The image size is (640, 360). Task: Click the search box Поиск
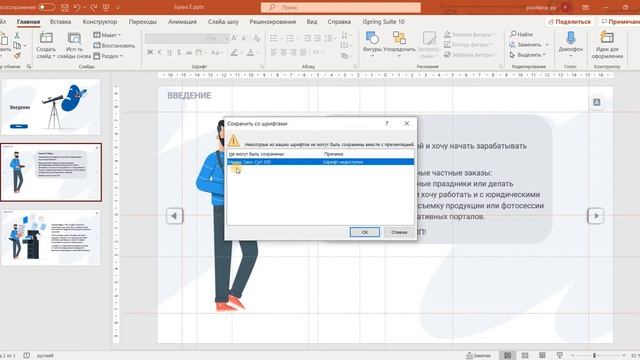(x=341, y=7)
